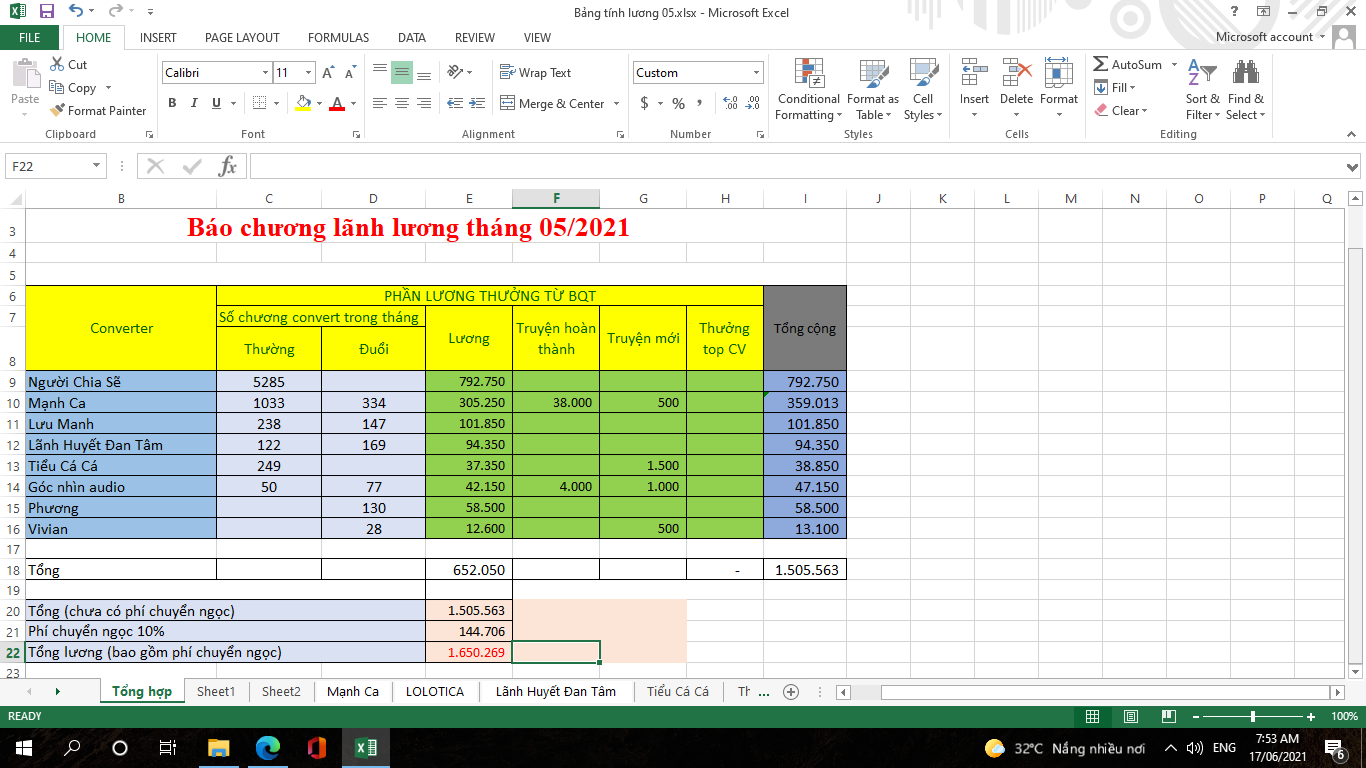Open the PAGE LAYOUT ribbon tab
Screen dimensions: 1366x768
(x=242, y=37)
